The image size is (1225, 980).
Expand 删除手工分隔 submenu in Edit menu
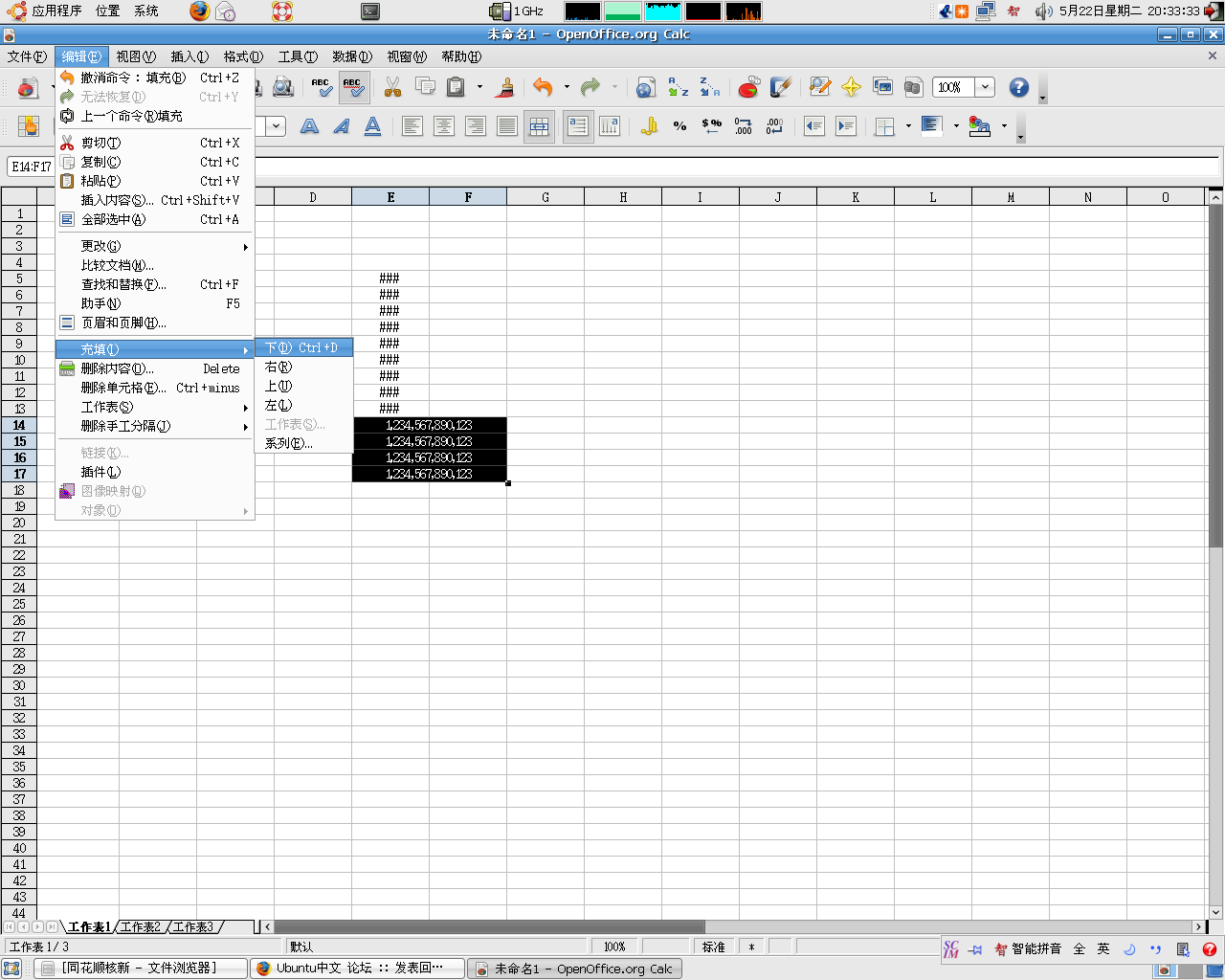click(x=154, y=426)
